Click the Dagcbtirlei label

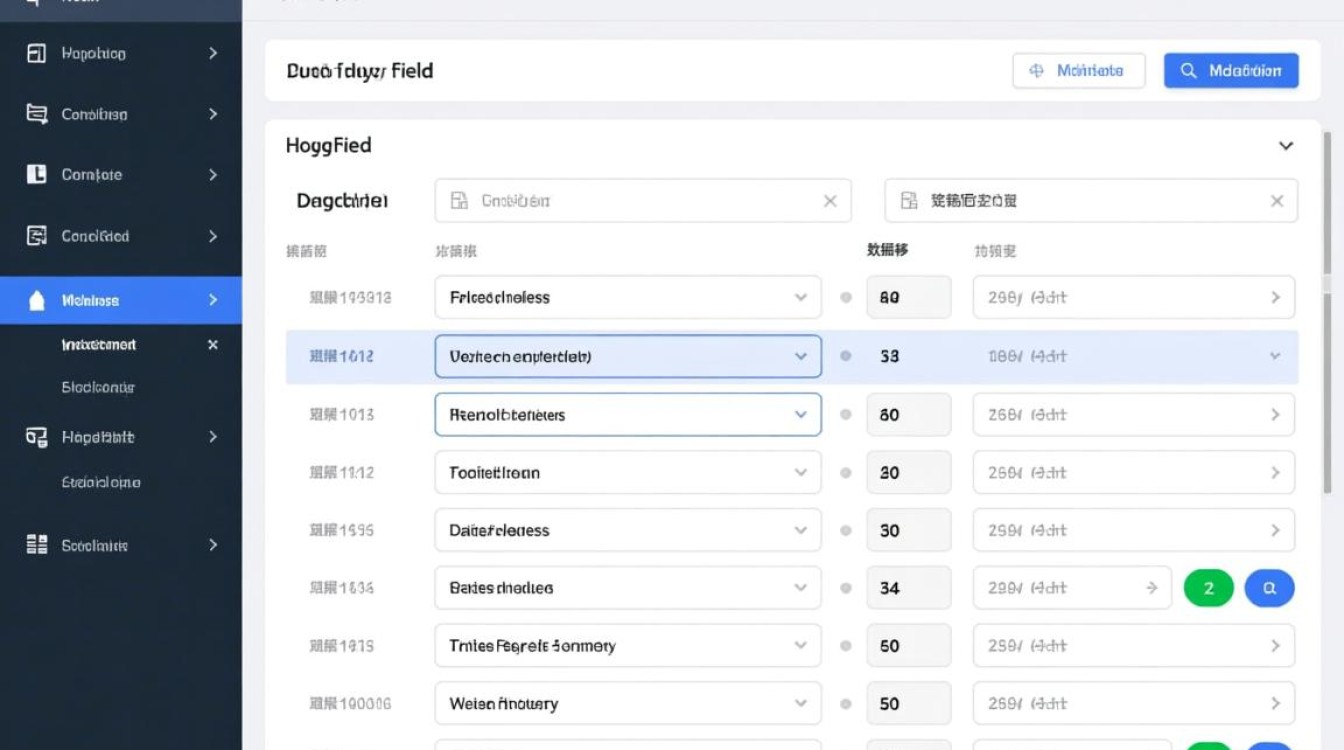click(342, 201)
